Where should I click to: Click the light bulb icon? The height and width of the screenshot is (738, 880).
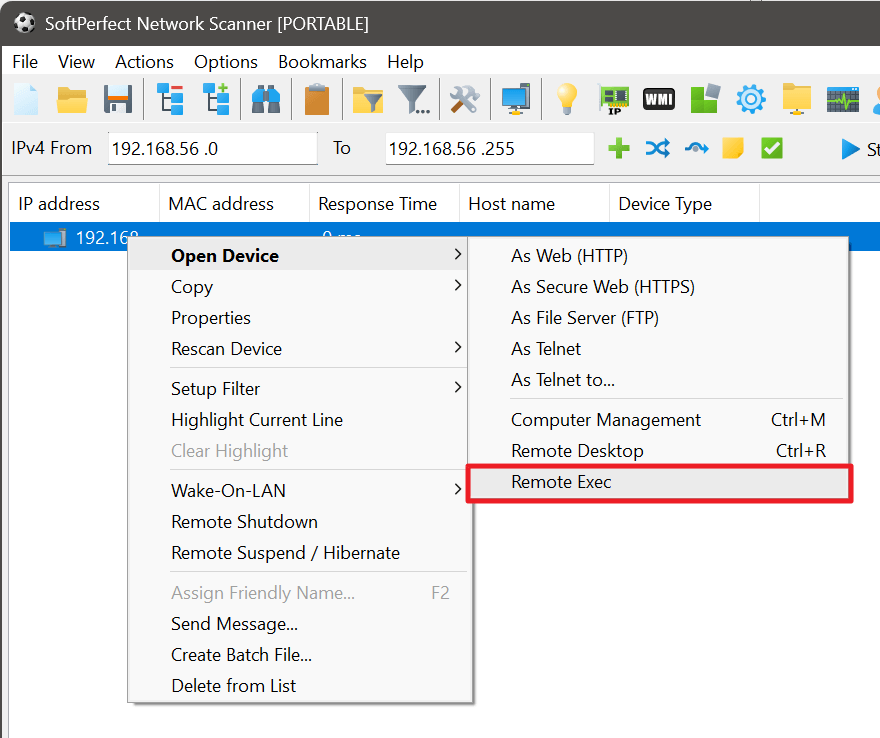tap(566, 100)
